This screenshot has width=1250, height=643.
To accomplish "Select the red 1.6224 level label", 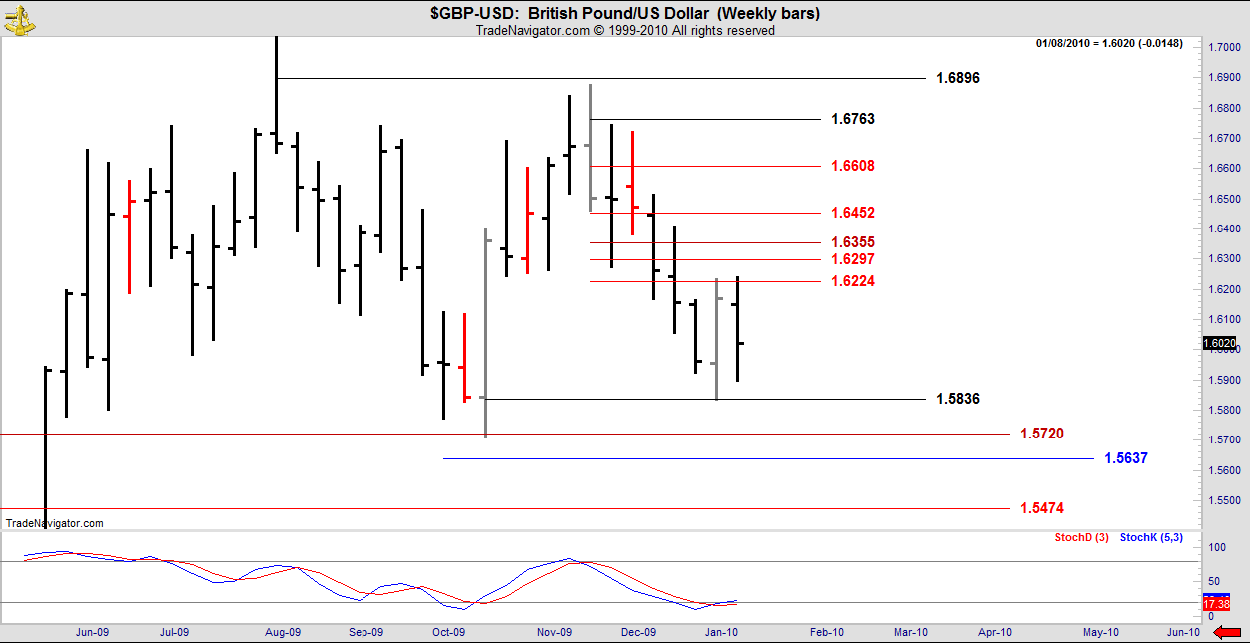I will 853,281.
